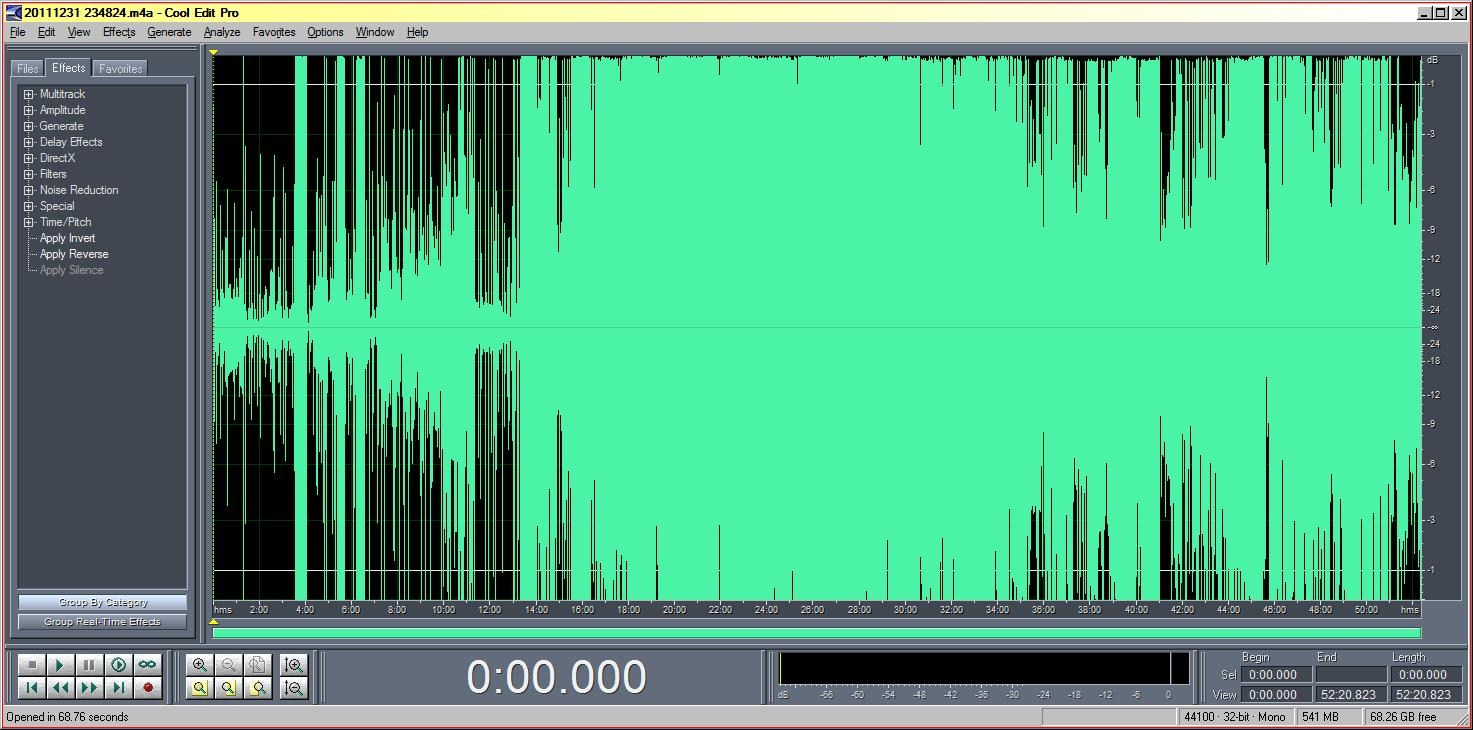Expand the DirectX effects node
The height and width of the screenshot is (730, 1473).
(x=29, y=159)
